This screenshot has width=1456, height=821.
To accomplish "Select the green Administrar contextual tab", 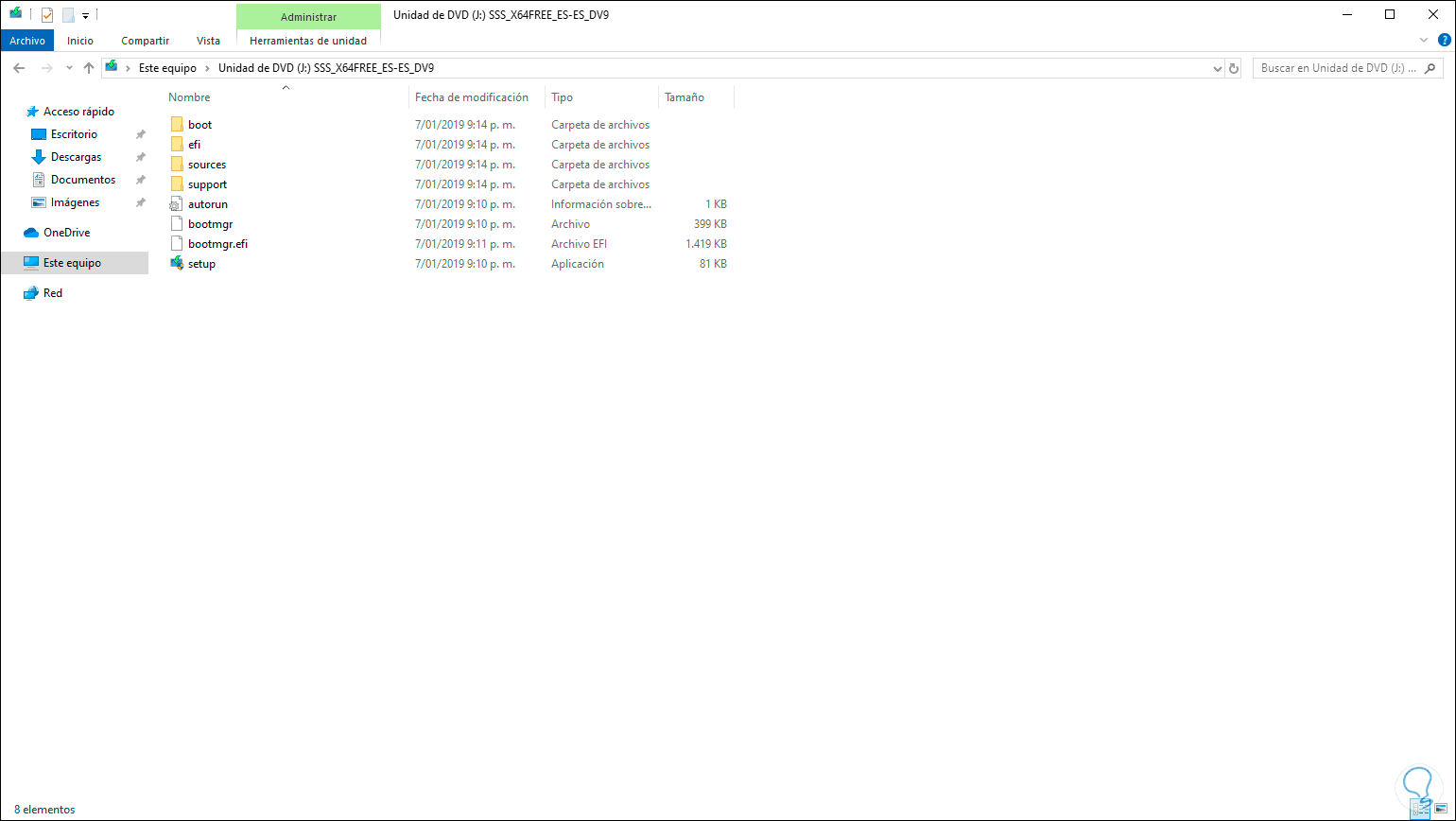I will click(308, 16).
